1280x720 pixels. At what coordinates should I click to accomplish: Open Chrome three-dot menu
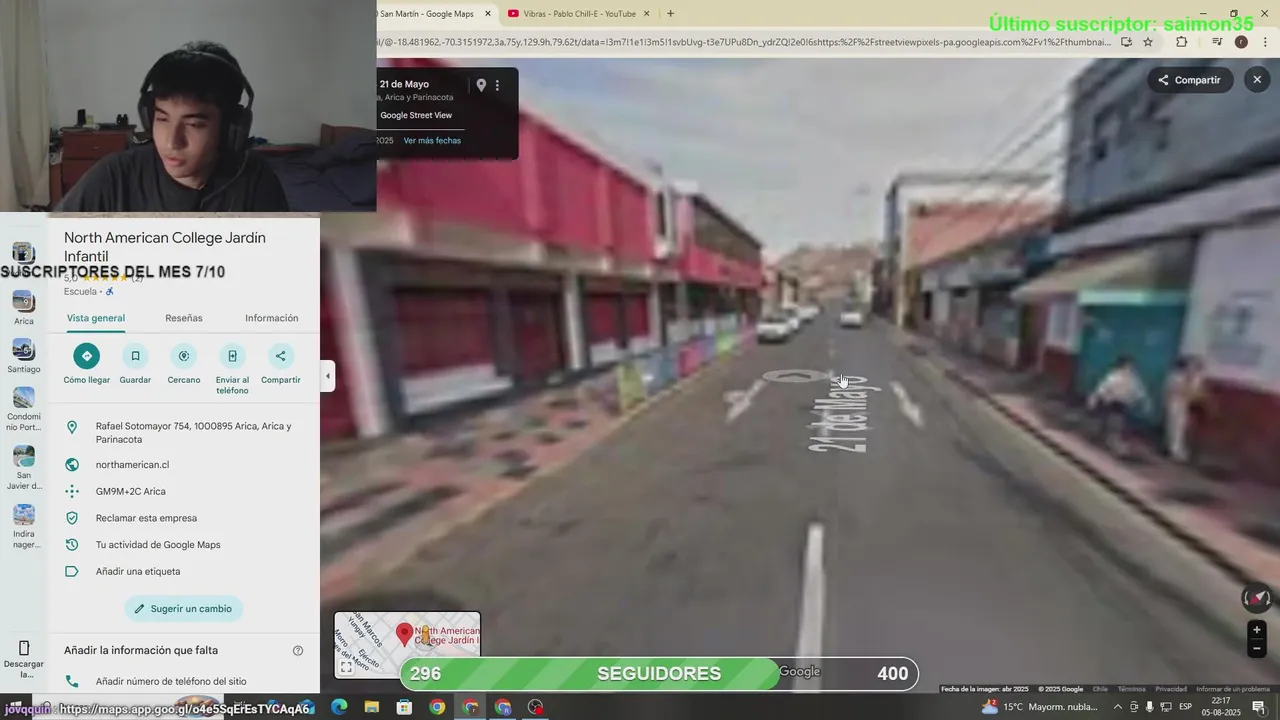[x=1266, y=42]
